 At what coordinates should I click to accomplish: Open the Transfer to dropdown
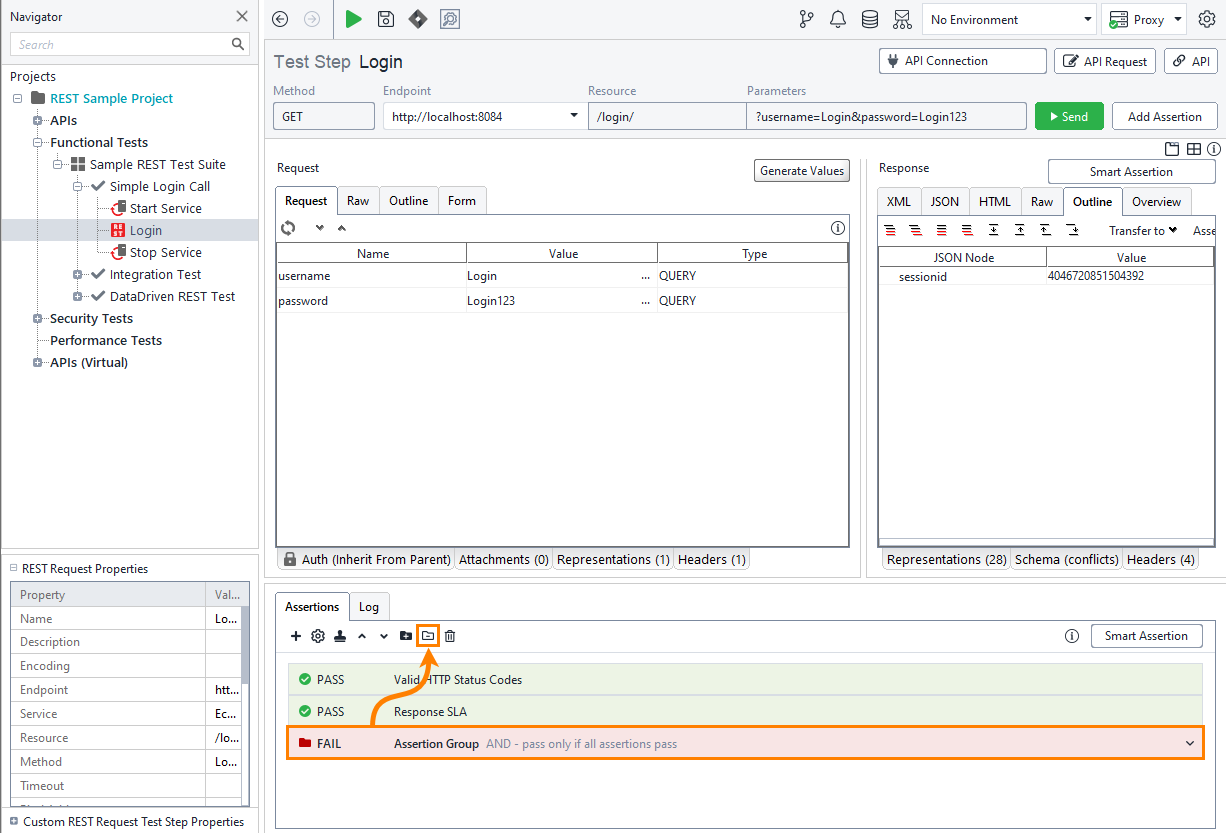pos(1142,230)
